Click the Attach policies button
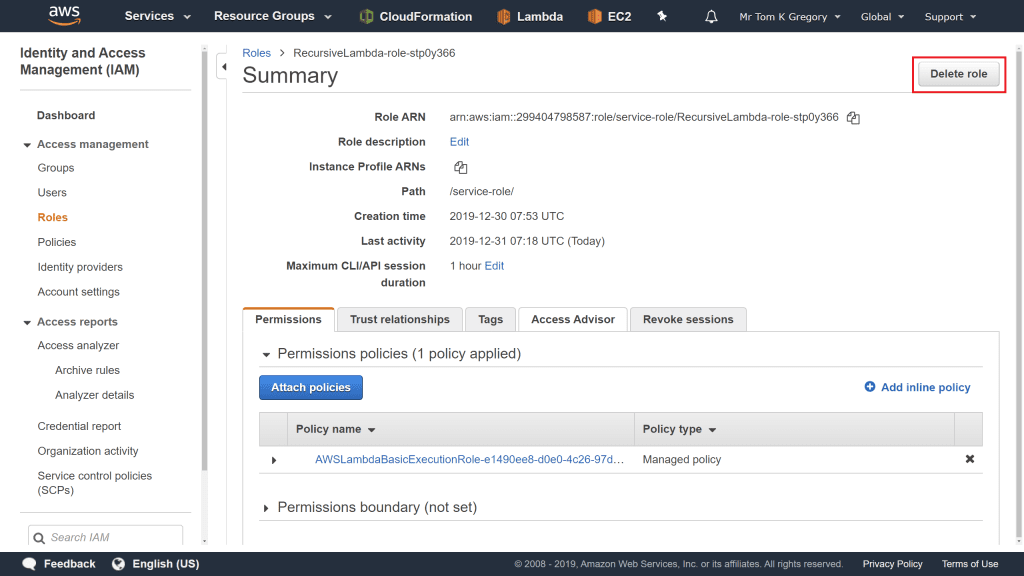The width and height of the screenshot is (1024, 576). click(310, 387)
